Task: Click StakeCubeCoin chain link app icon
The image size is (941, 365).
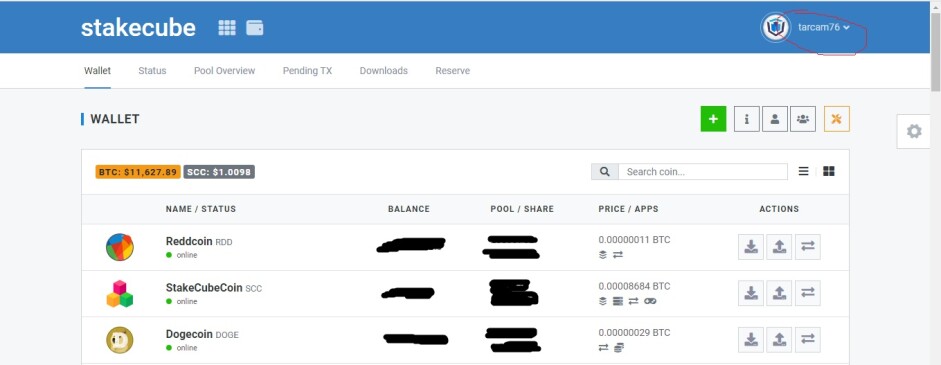Action: coord(651,301)
